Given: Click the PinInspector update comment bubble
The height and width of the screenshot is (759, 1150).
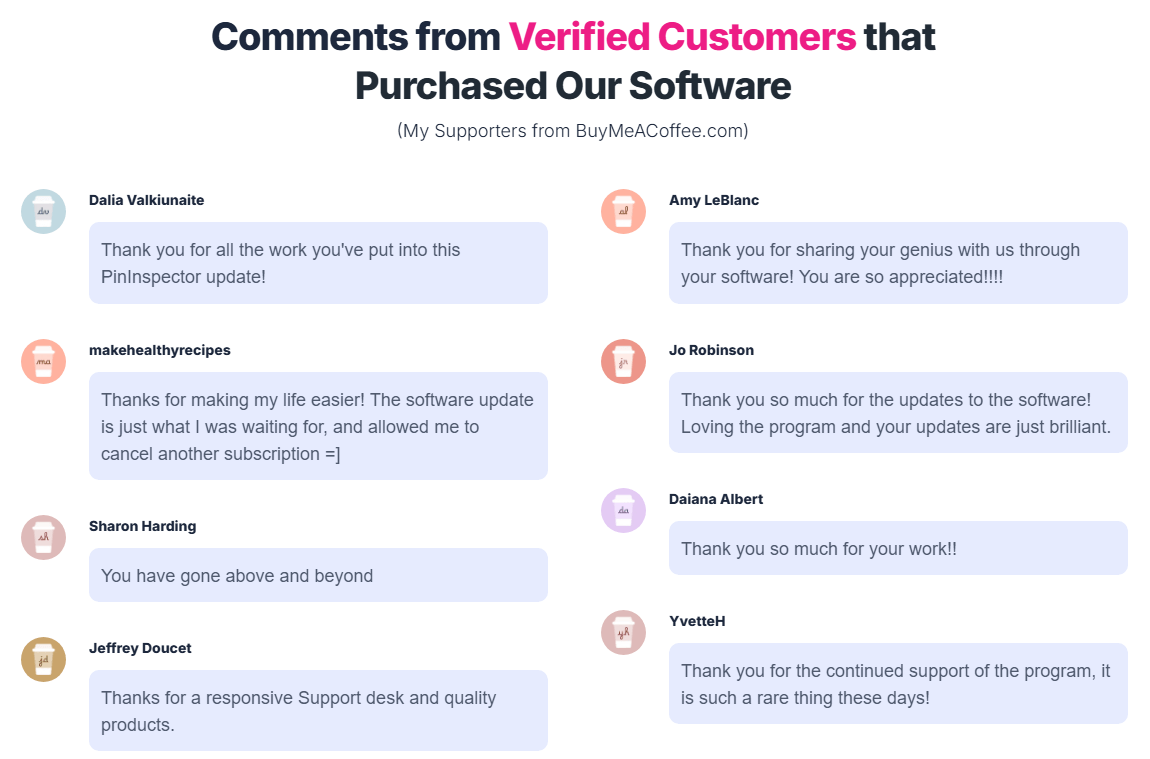Looking at the screenshot, I should [x=318, y=263].
